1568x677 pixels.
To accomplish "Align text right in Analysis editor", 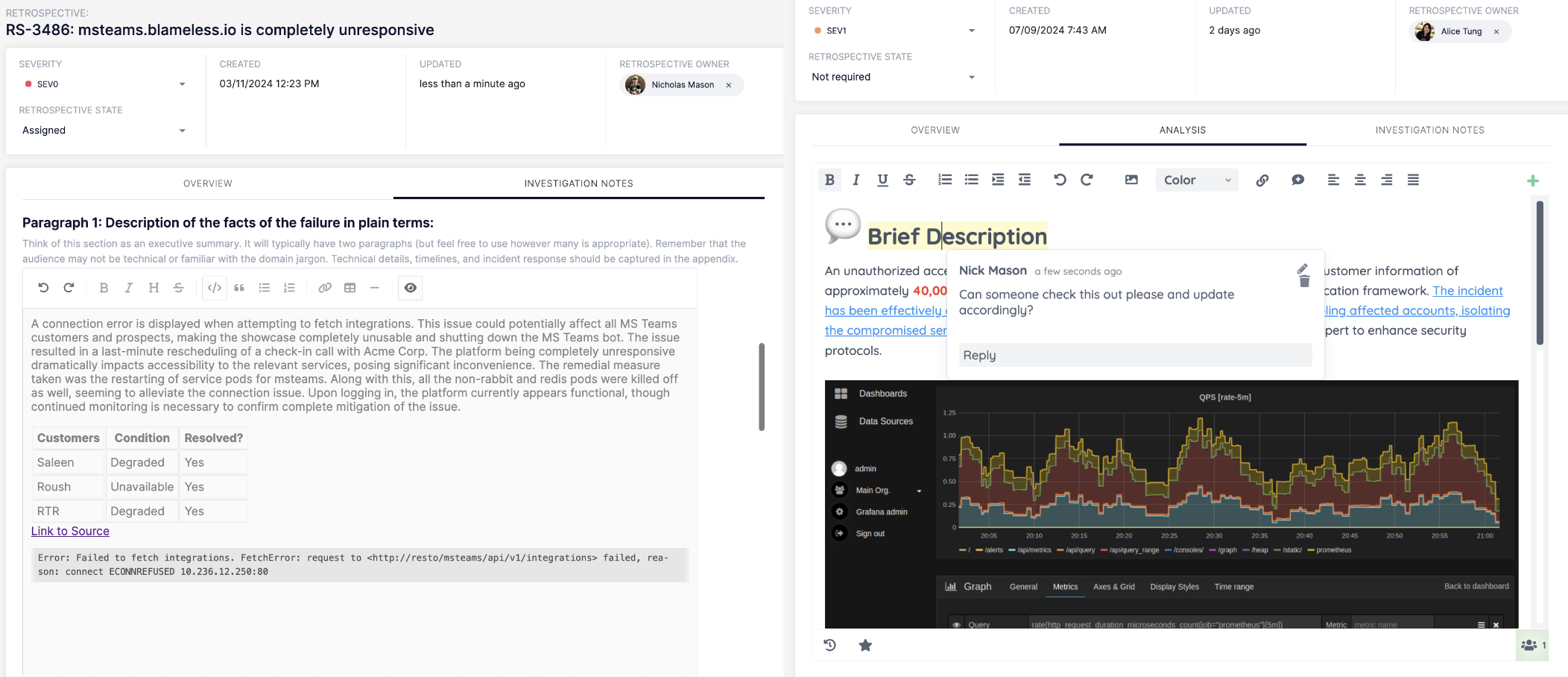I will click(1387, 180).
